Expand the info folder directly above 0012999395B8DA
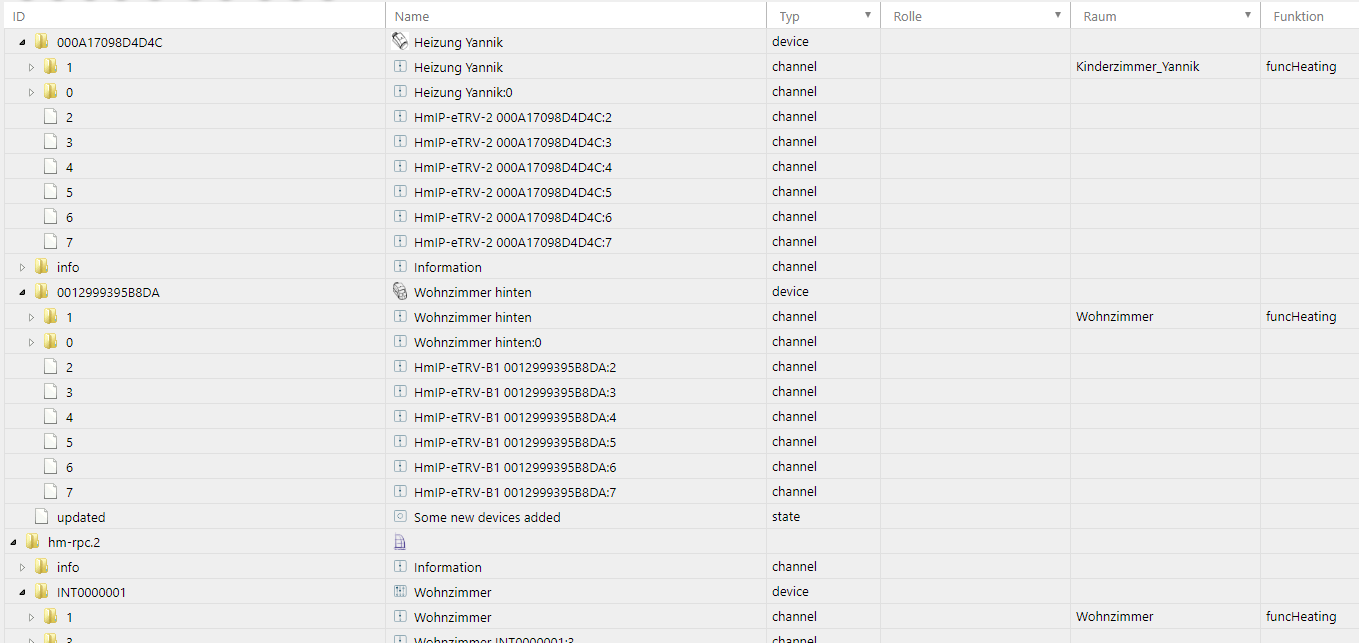 (x=22, y=267)
